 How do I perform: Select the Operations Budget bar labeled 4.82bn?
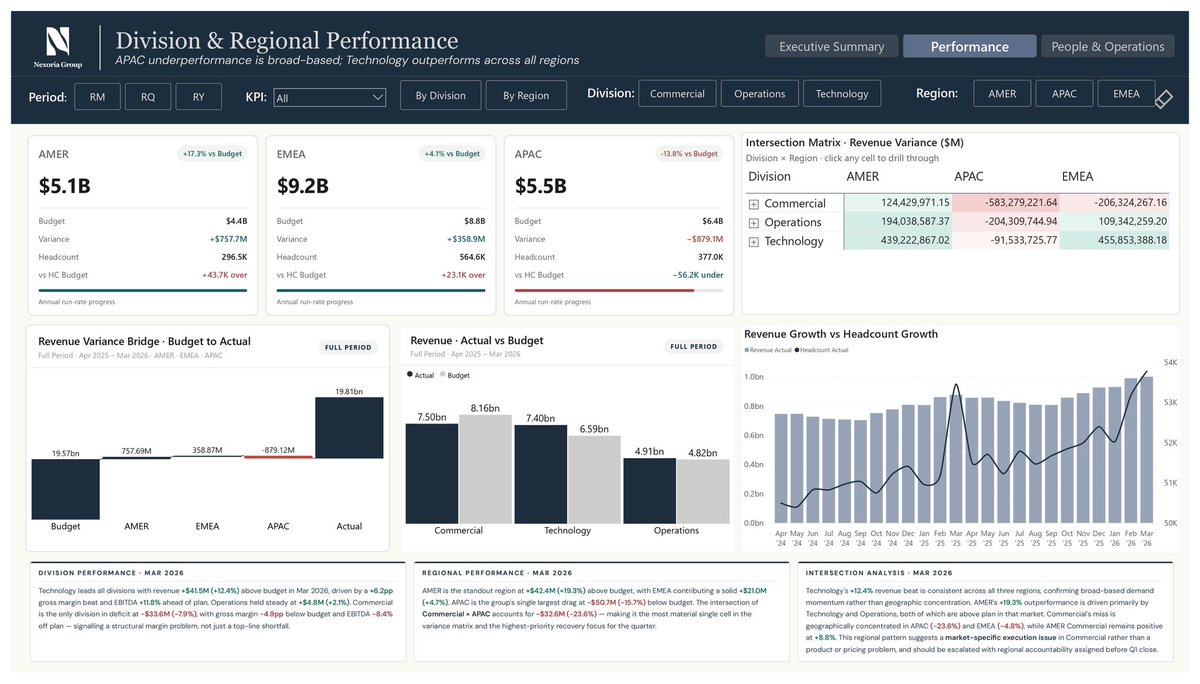(x=703, y=491)
